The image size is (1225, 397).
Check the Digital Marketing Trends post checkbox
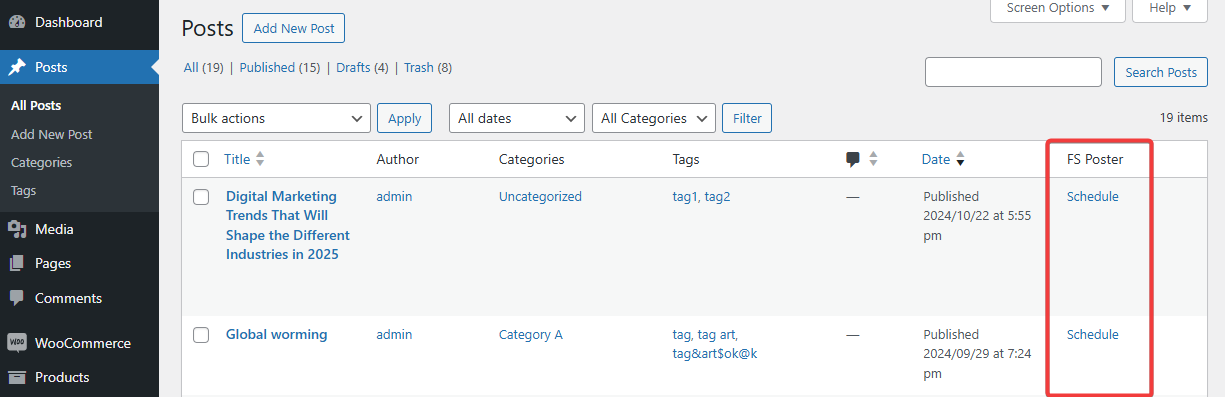pyautogui.click(x=201, y=197)
